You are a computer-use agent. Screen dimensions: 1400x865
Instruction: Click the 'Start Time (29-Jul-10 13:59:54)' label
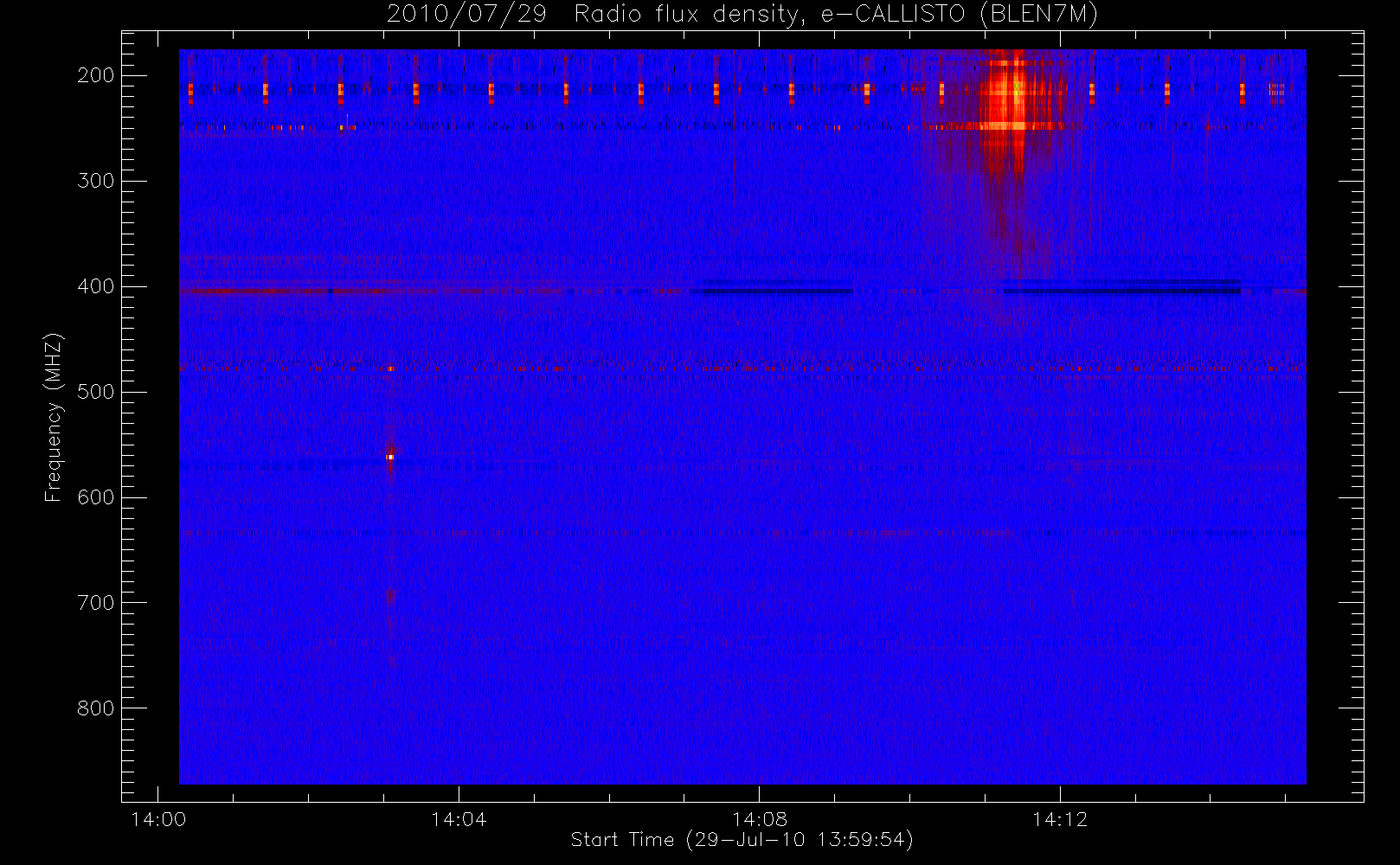click(742, 840)
